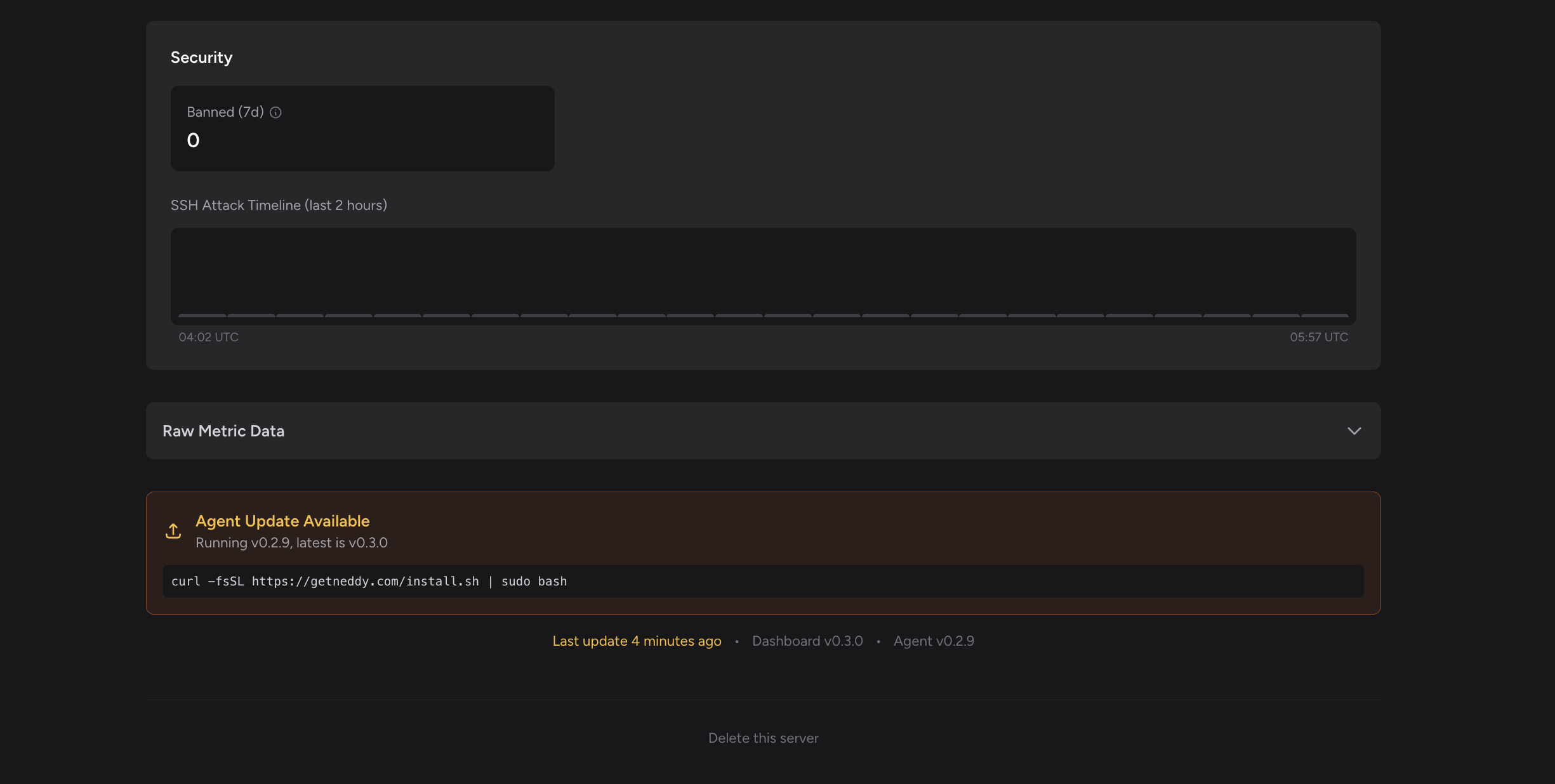
Task: Click the Agent Update Available heading
Action: pyautogui.click(x=282, y=521)
